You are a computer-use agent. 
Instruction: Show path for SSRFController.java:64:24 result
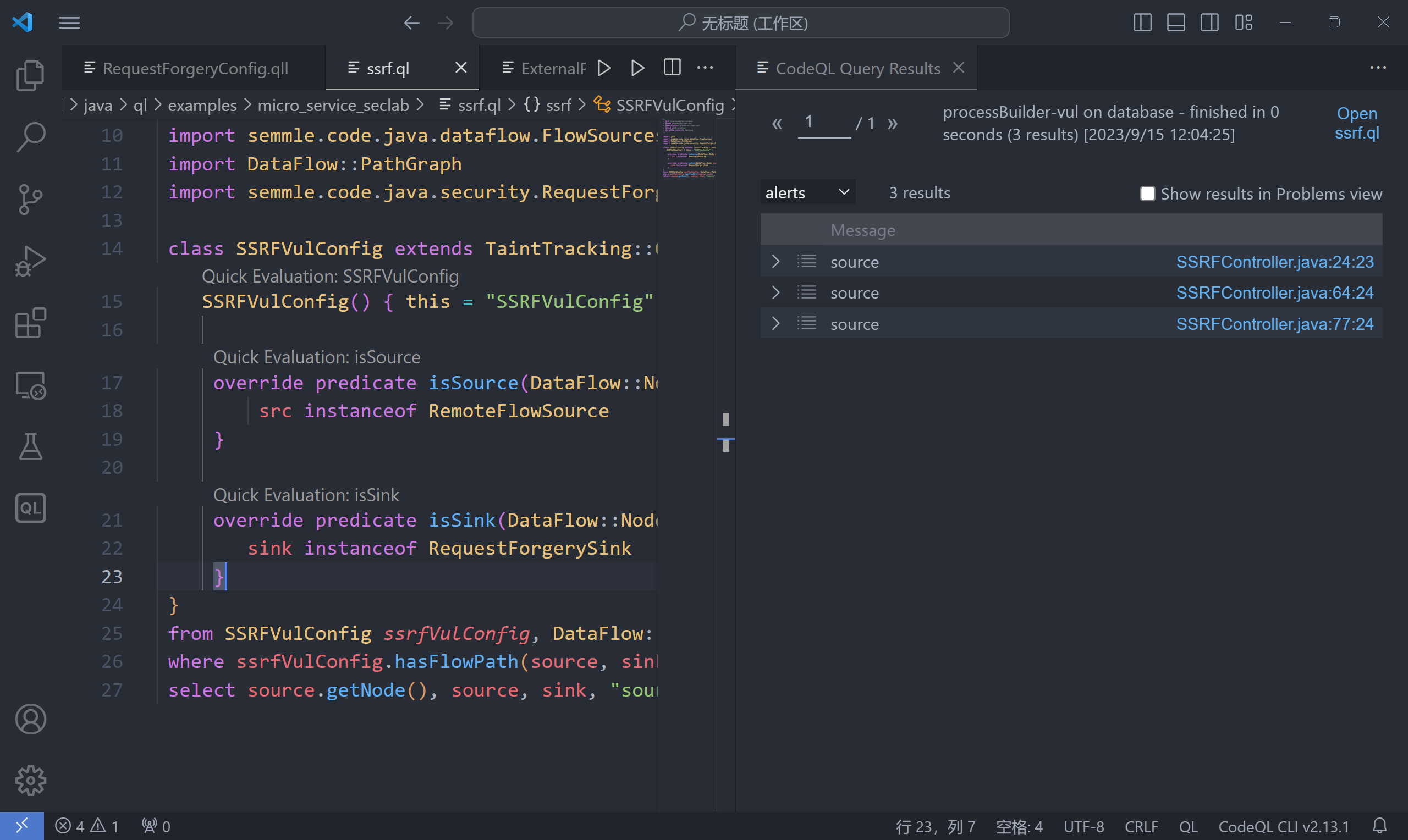click(x=807, y=292)
